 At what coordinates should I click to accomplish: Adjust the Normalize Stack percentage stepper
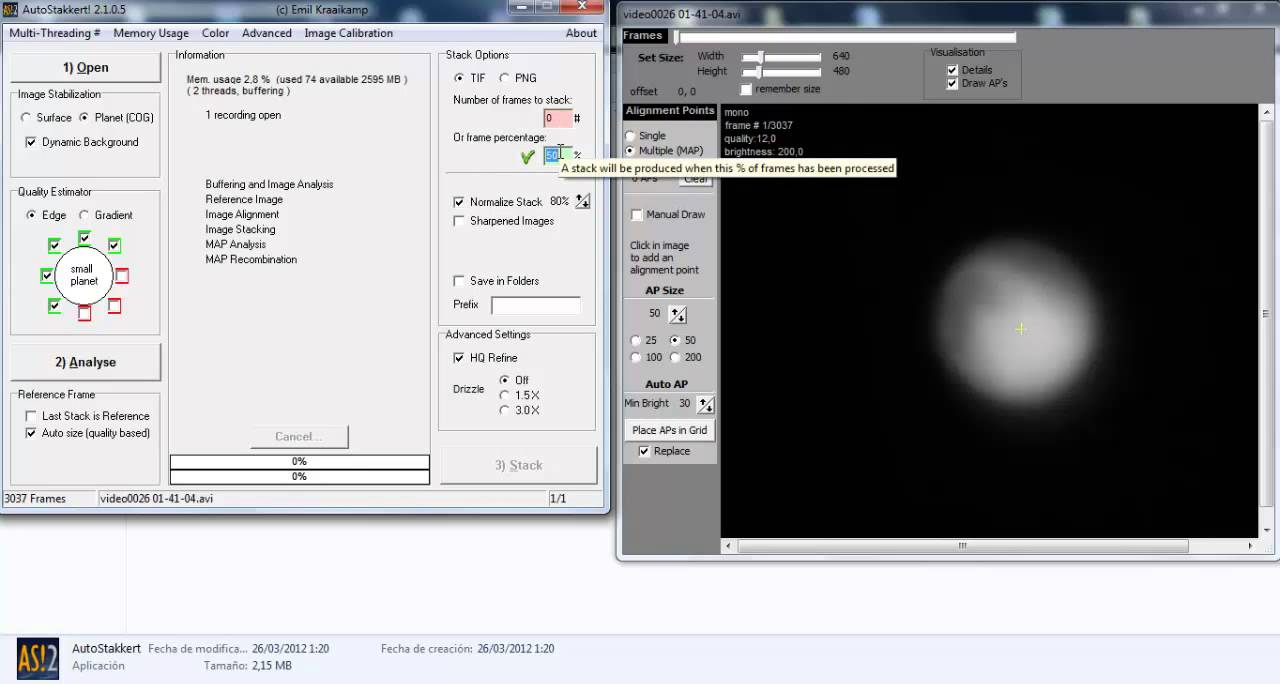[582, 202]
